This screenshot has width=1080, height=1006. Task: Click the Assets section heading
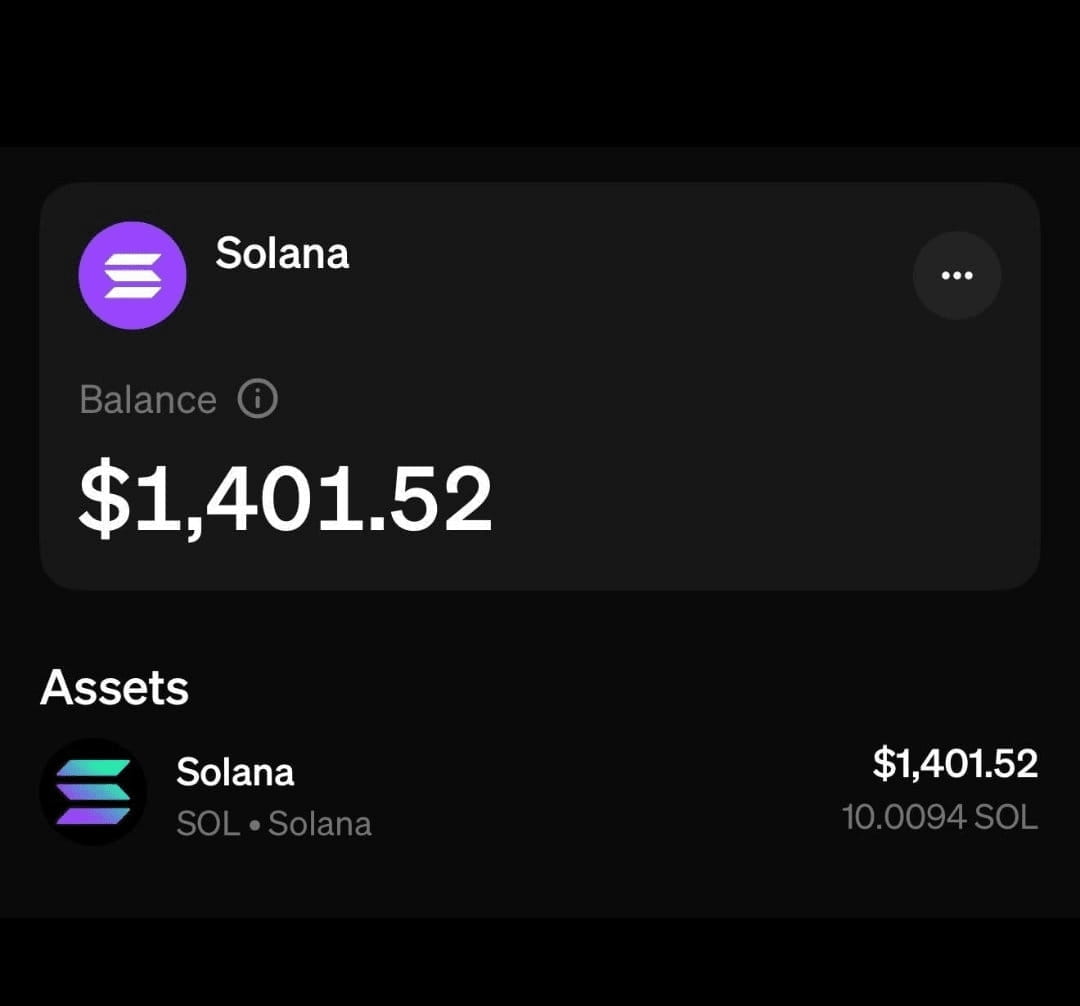[114, 687]
